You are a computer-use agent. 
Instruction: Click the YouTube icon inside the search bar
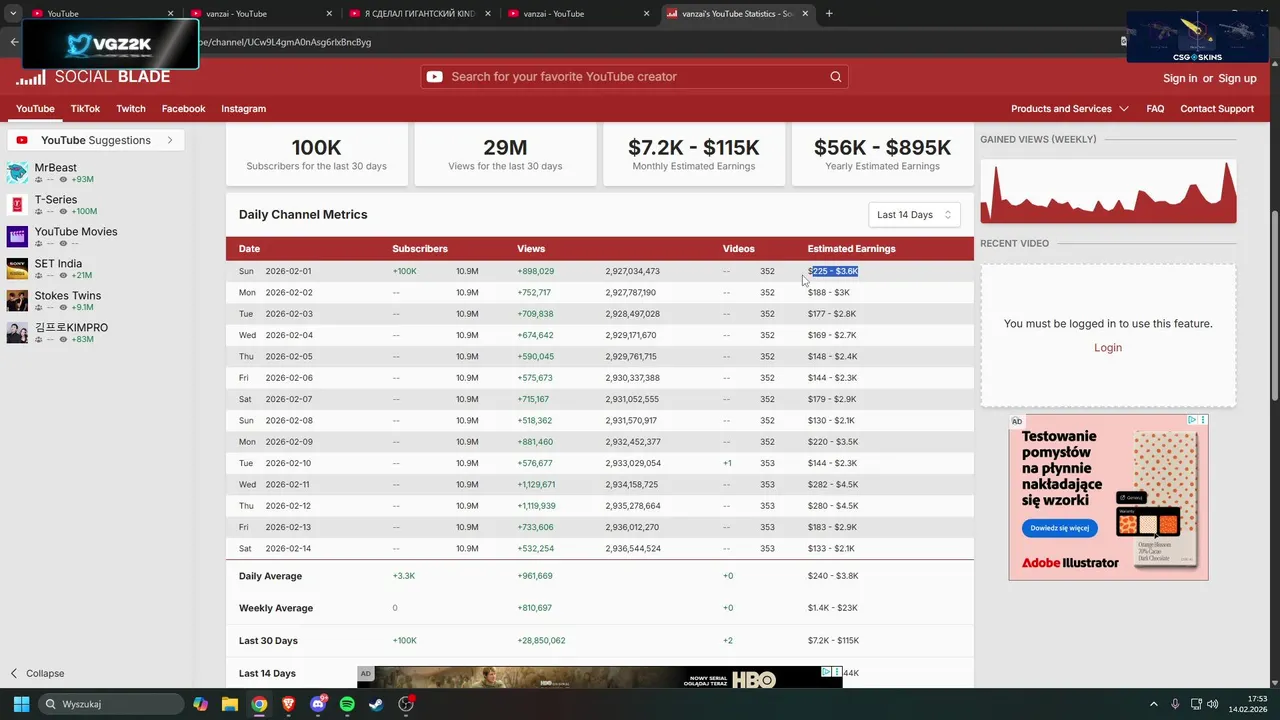click(x=435, y=77)
